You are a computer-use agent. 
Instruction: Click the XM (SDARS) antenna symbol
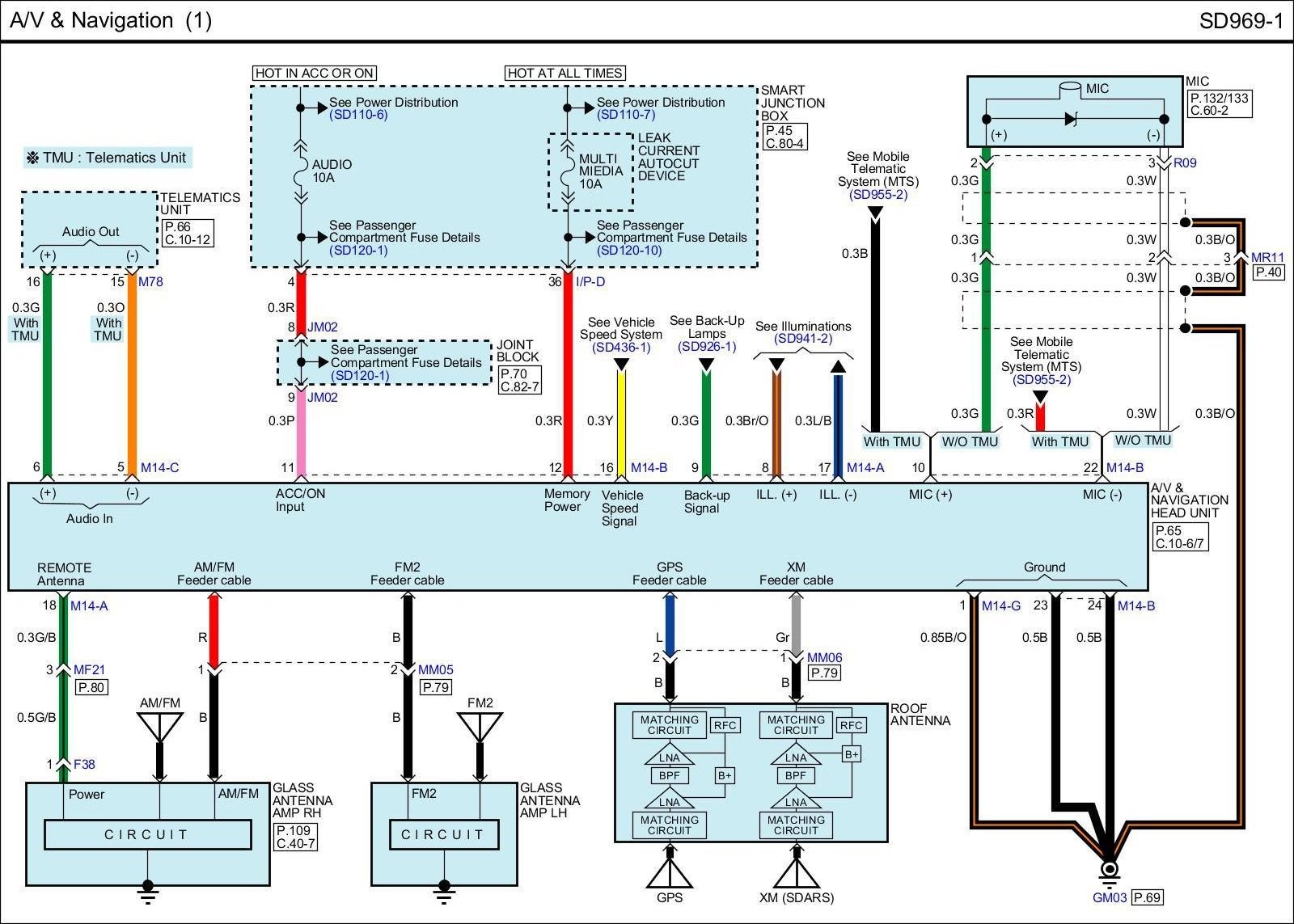[796, 872]
